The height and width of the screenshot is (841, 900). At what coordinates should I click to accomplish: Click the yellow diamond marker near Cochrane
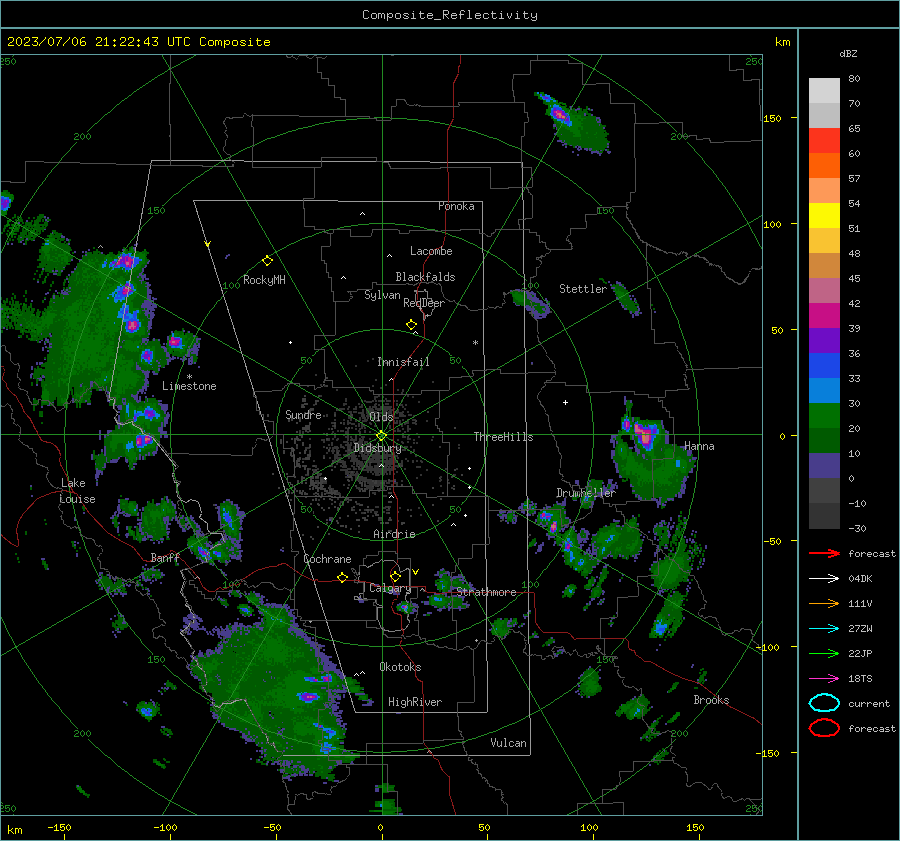[342, 577]
